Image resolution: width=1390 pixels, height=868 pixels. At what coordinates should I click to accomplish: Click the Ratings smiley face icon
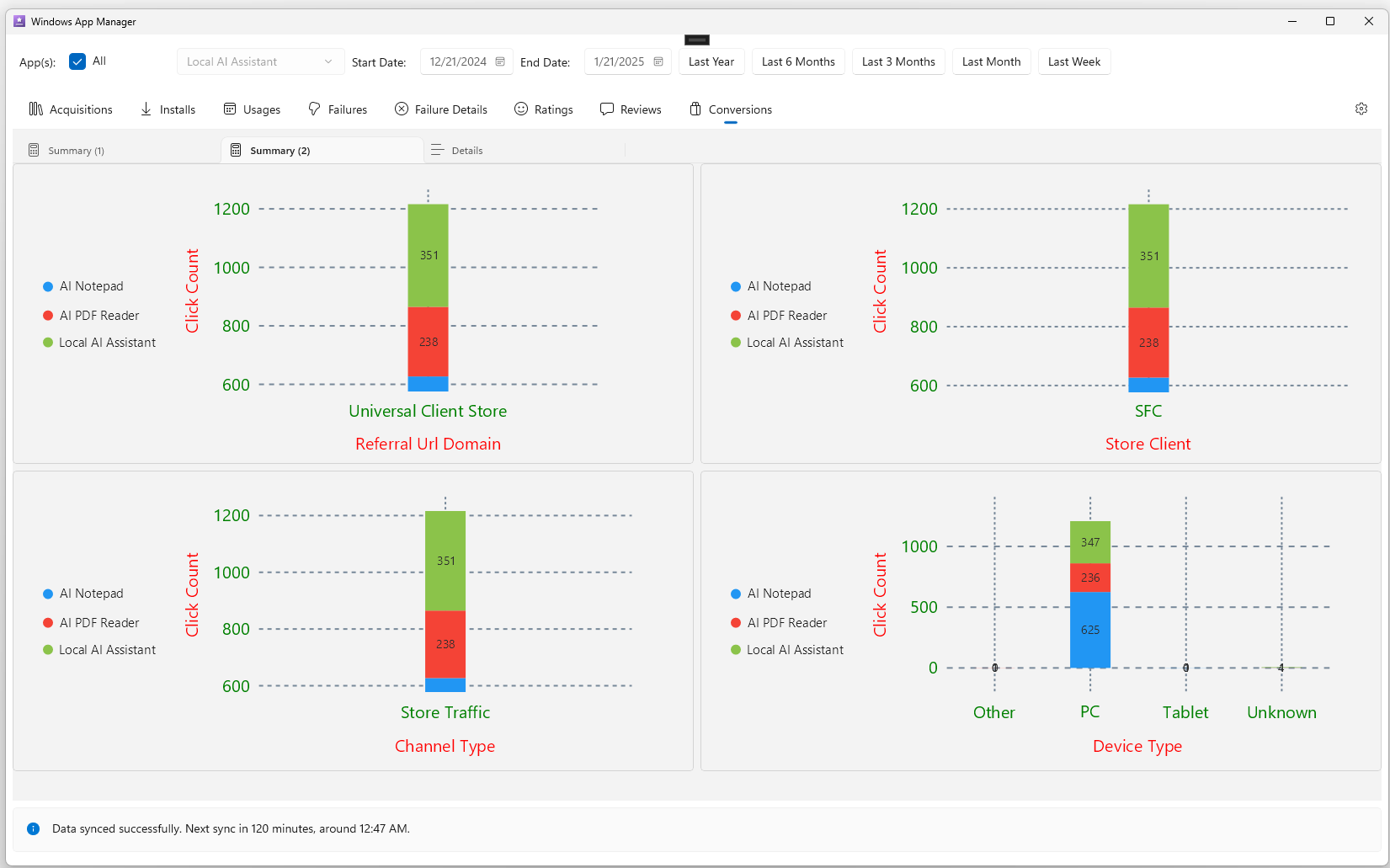[521, 109]
